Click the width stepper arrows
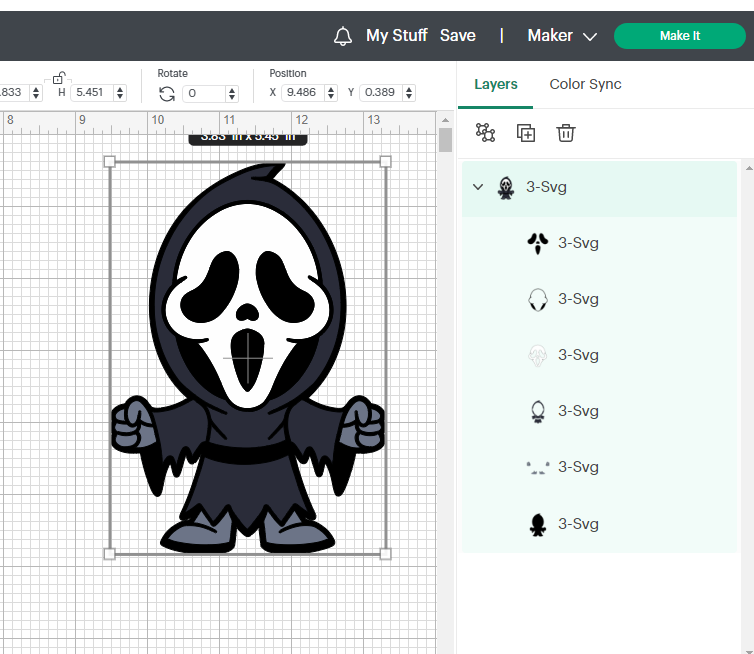The height and width of the screenshot is (654, 754). 36,92
